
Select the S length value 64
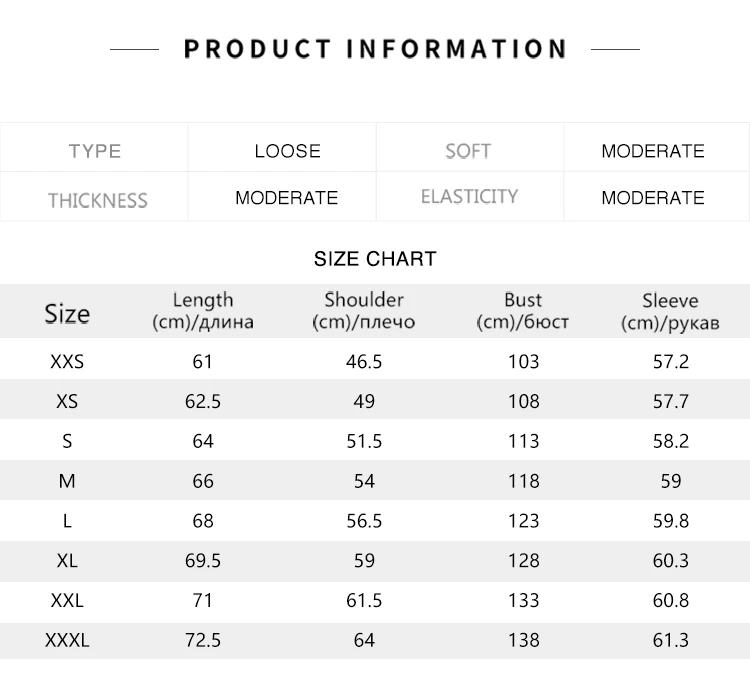tap(203, 441)
